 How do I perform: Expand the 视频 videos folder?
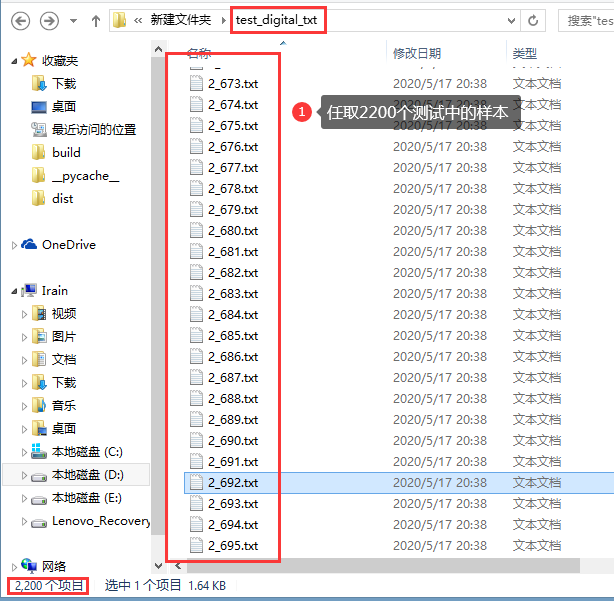coord(24,314)
